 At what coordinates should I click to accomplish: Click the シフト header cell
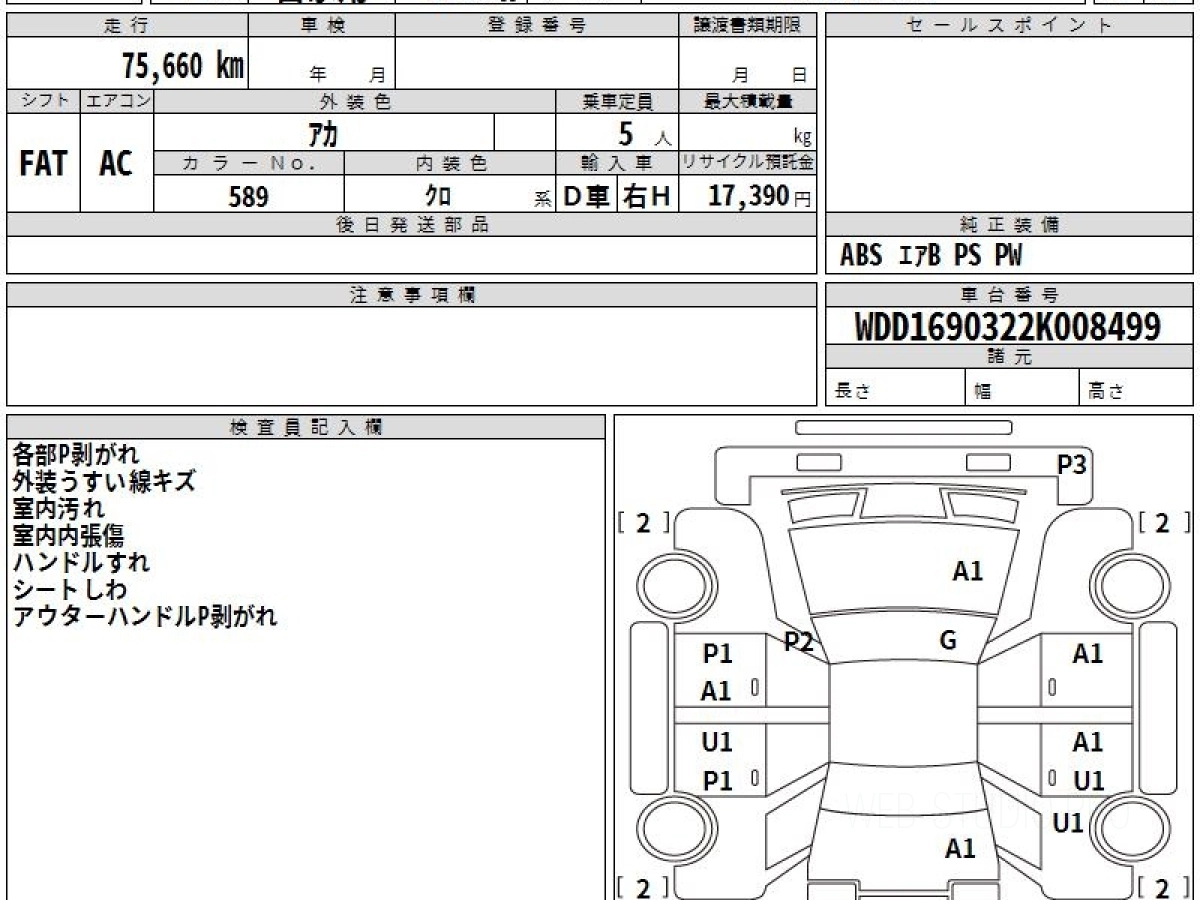(x=44, y=101)
